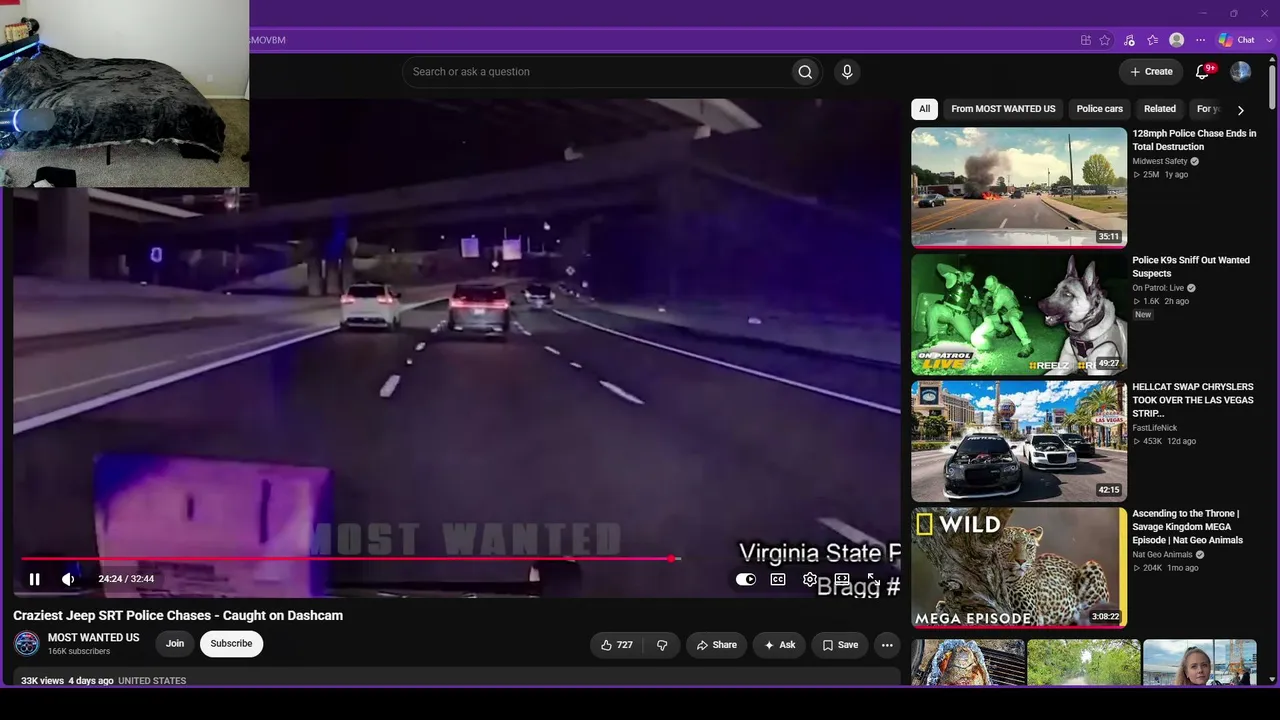The height and width of the screenshot is (720, 1280).
Task: Mute the video volume speaker icon
Action: click(68, 579)
